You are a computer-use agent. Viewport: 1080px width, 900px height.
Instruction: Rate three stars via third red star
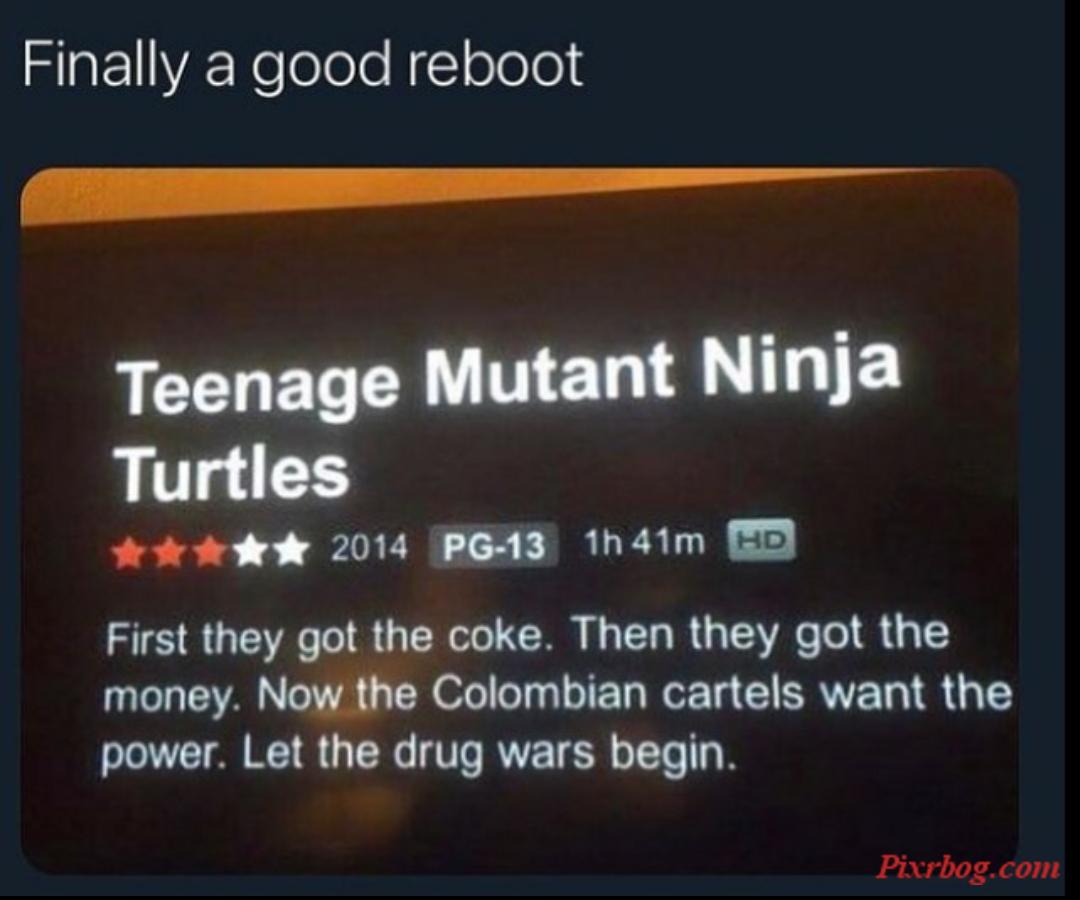[209, 551]
